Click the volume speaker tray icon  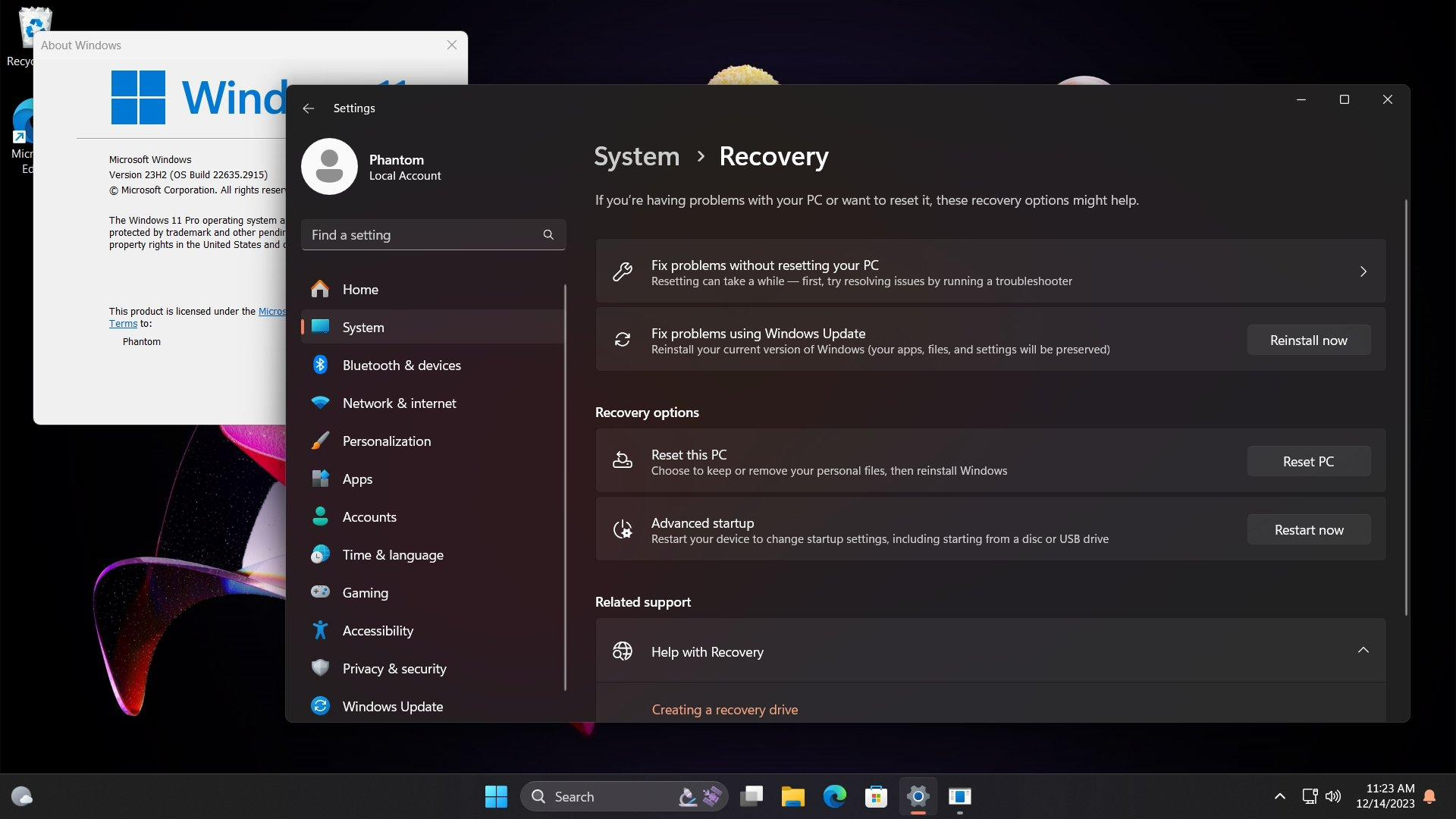click(x=1332, y=796)
